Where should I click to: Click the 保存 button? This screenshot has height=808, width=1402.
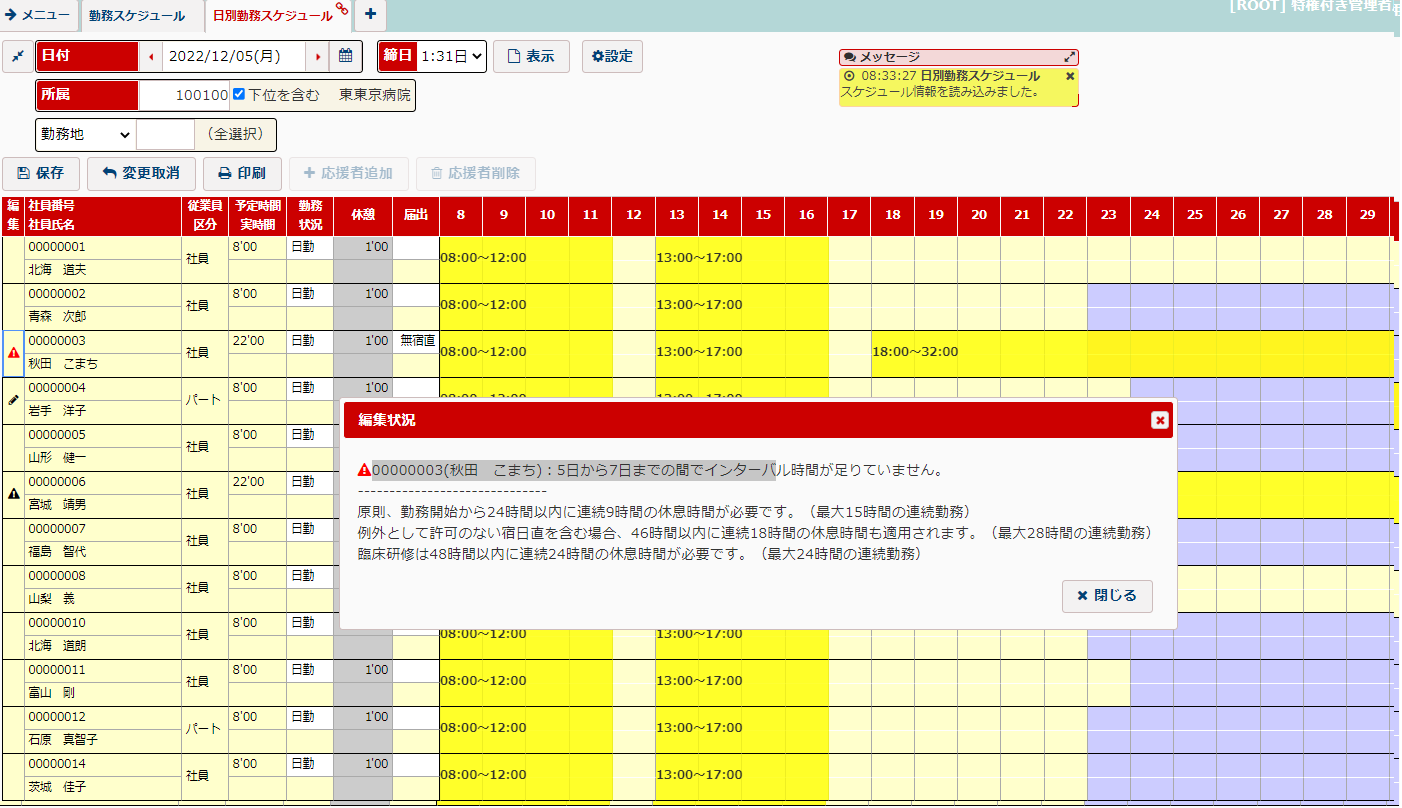click(x=41, y=173)
